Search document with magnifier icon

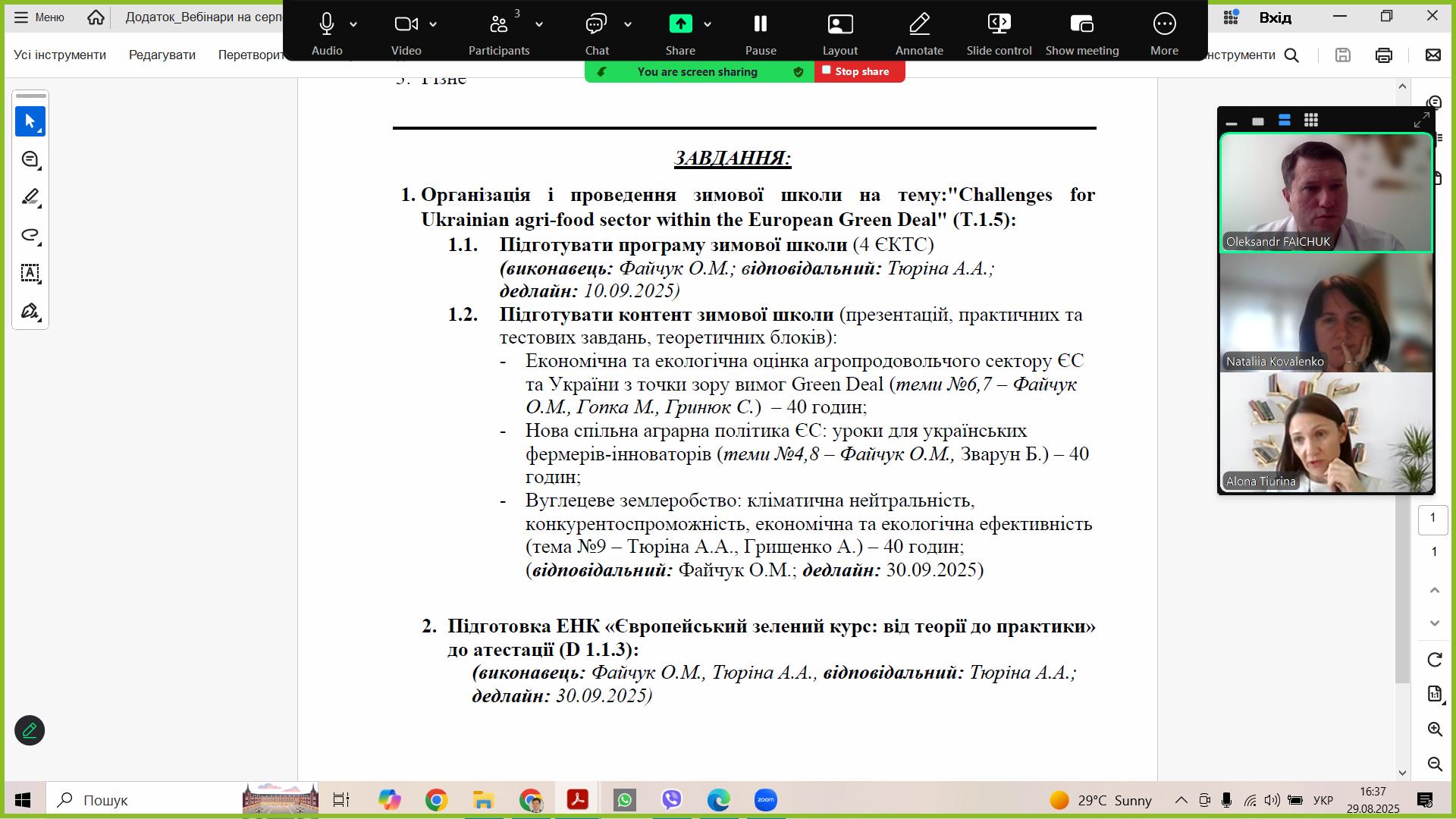point(1291,55)
